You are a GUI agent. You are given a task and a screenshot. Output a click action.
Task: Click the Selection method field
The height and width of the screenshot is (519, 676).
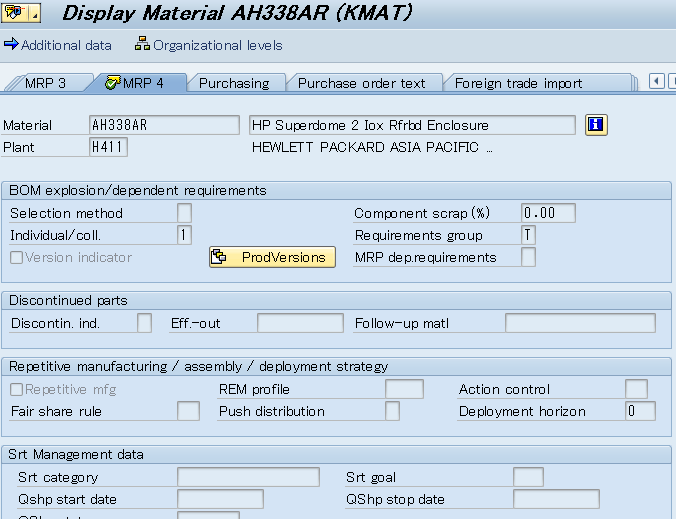(185, 213)
